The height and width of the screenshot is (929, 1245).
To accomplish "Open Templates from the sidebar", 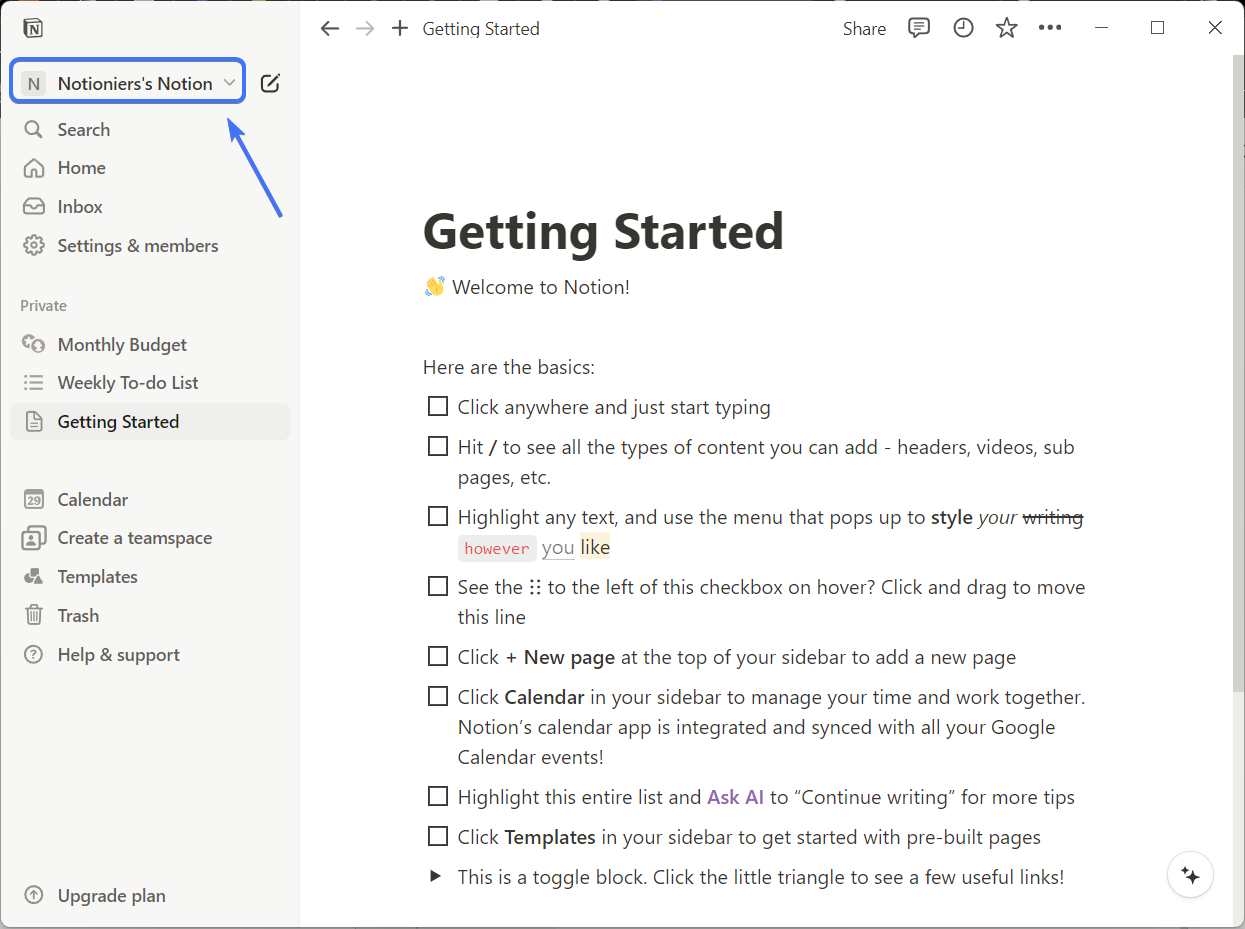I will tap(97, 576).
